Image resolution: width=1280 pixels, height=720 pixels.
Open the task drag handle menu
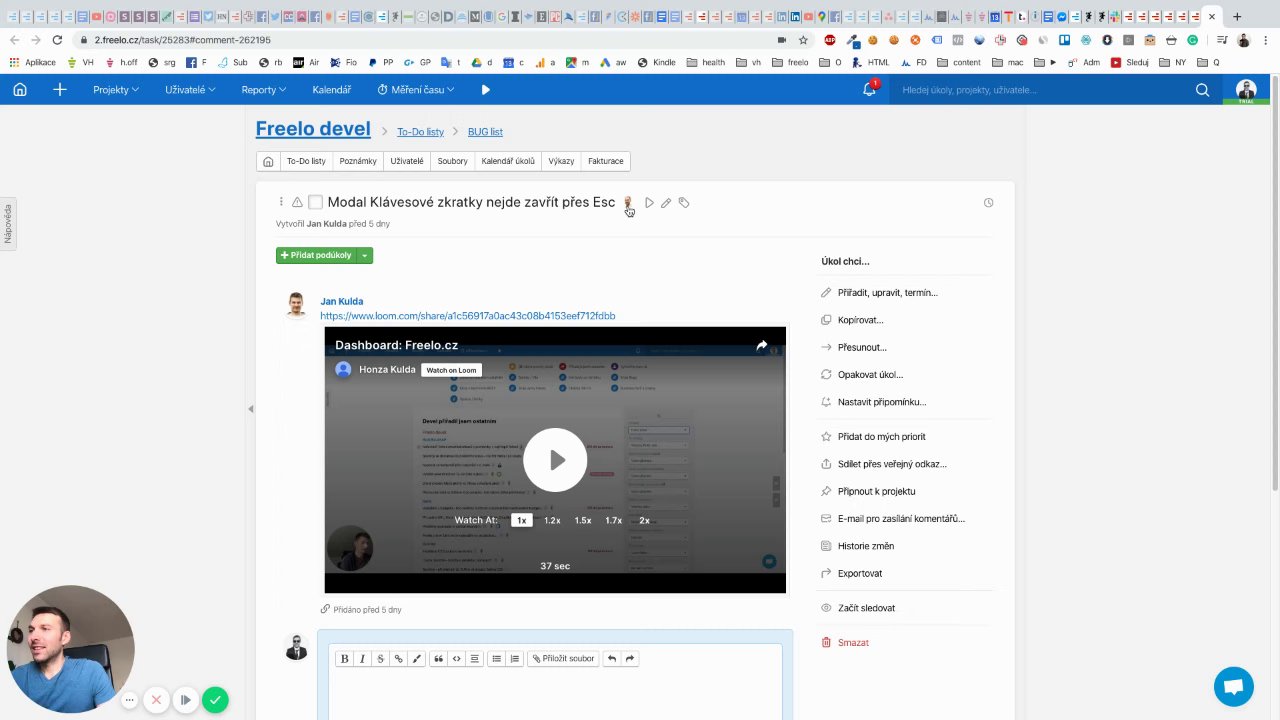pos(281,202)
